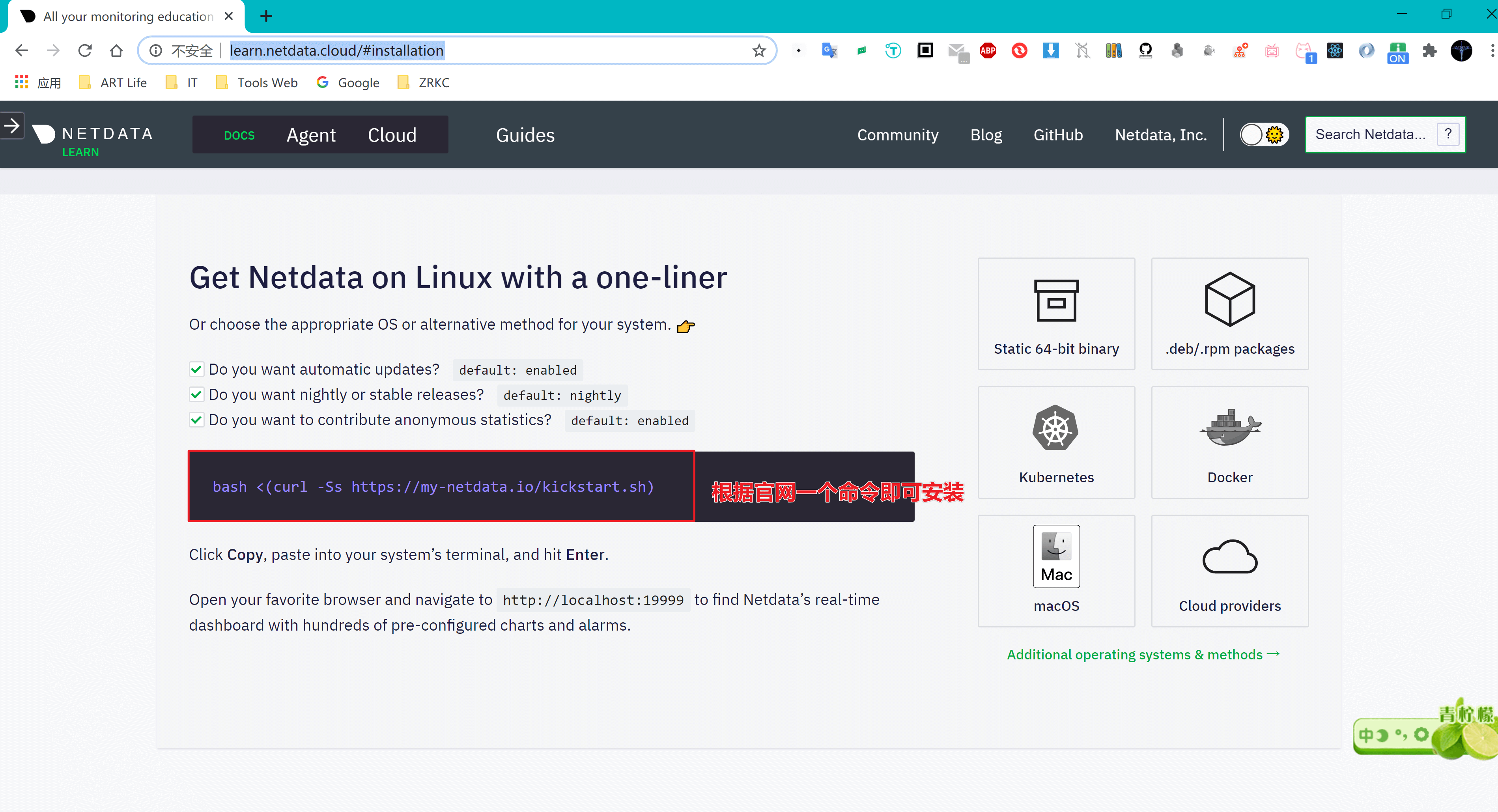Select the Static 64-bit binary box icon
1498x812 pixels.
tap(1055, 300)
